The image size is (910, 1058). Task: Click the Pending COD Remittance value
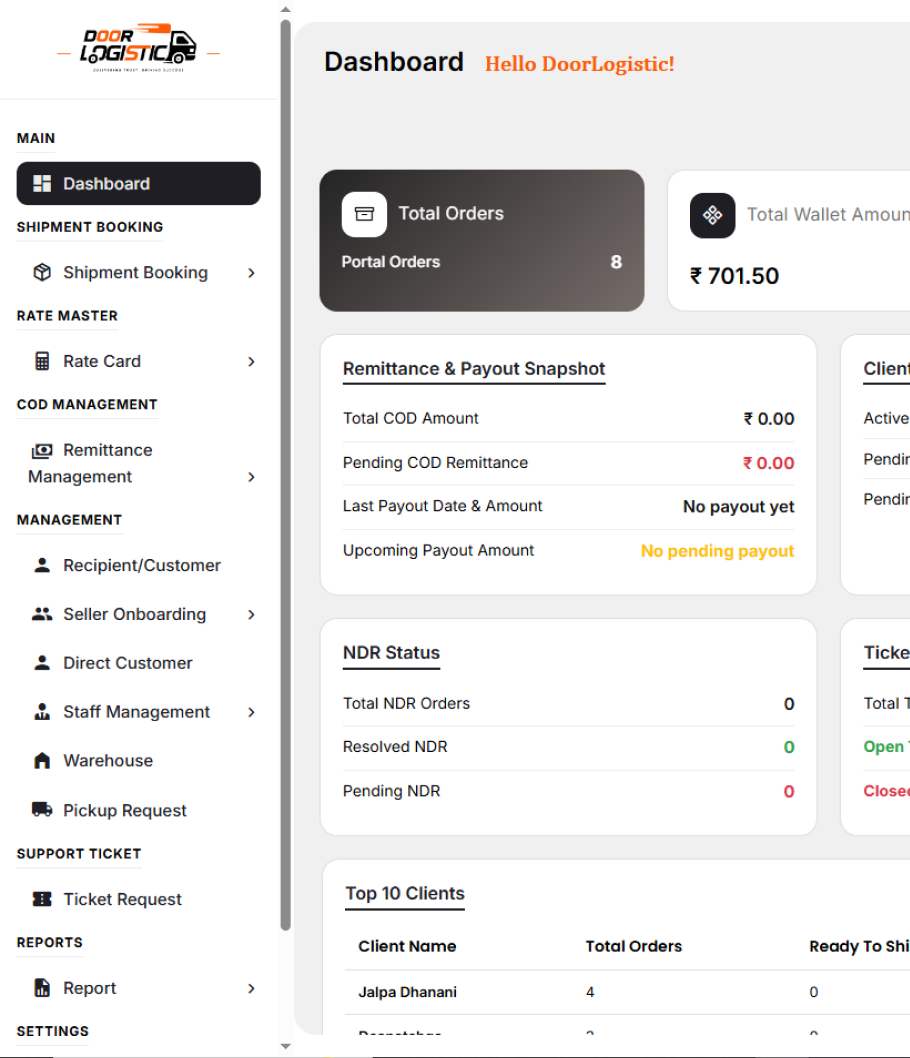(x=768, y=463)
